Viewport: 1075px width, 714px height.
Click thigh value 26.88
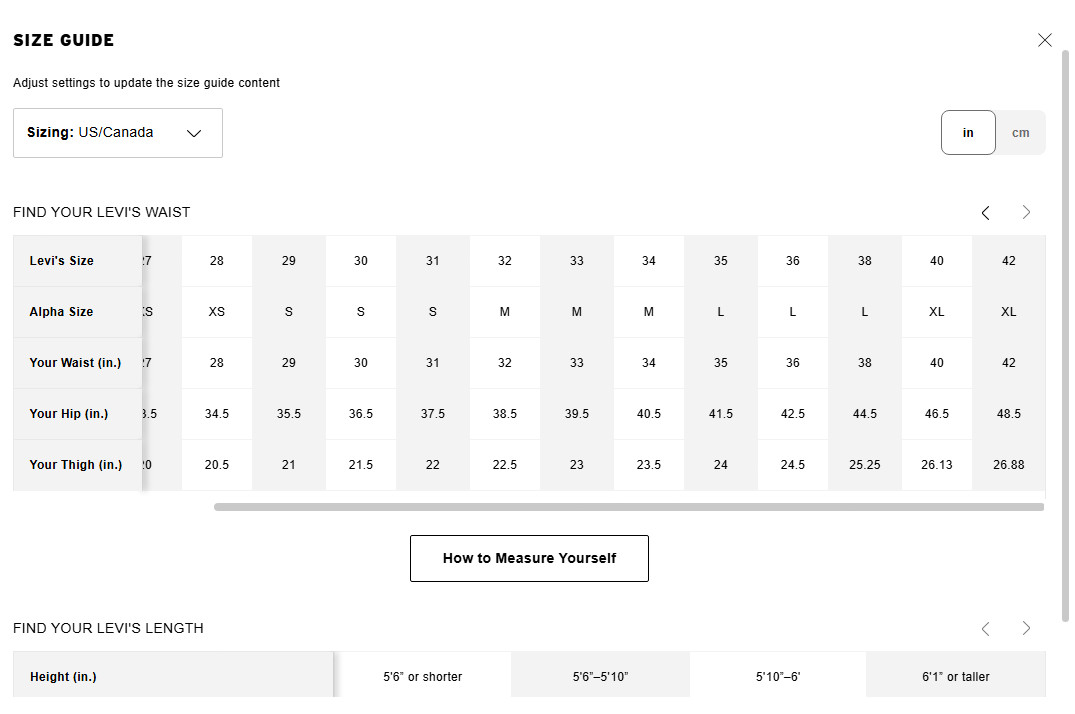pos(1008,464)
